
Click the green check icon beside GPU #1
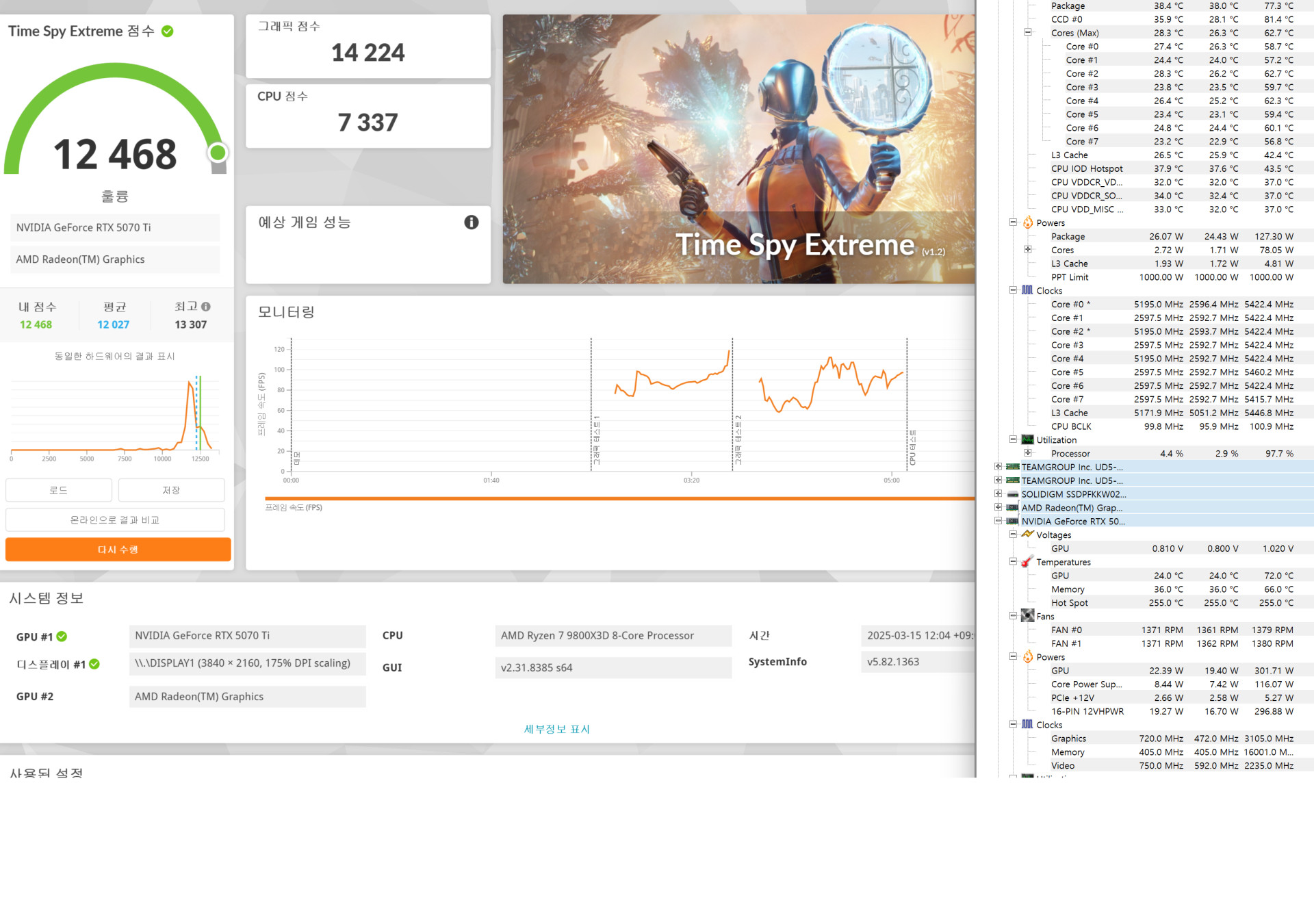[62, 637]
